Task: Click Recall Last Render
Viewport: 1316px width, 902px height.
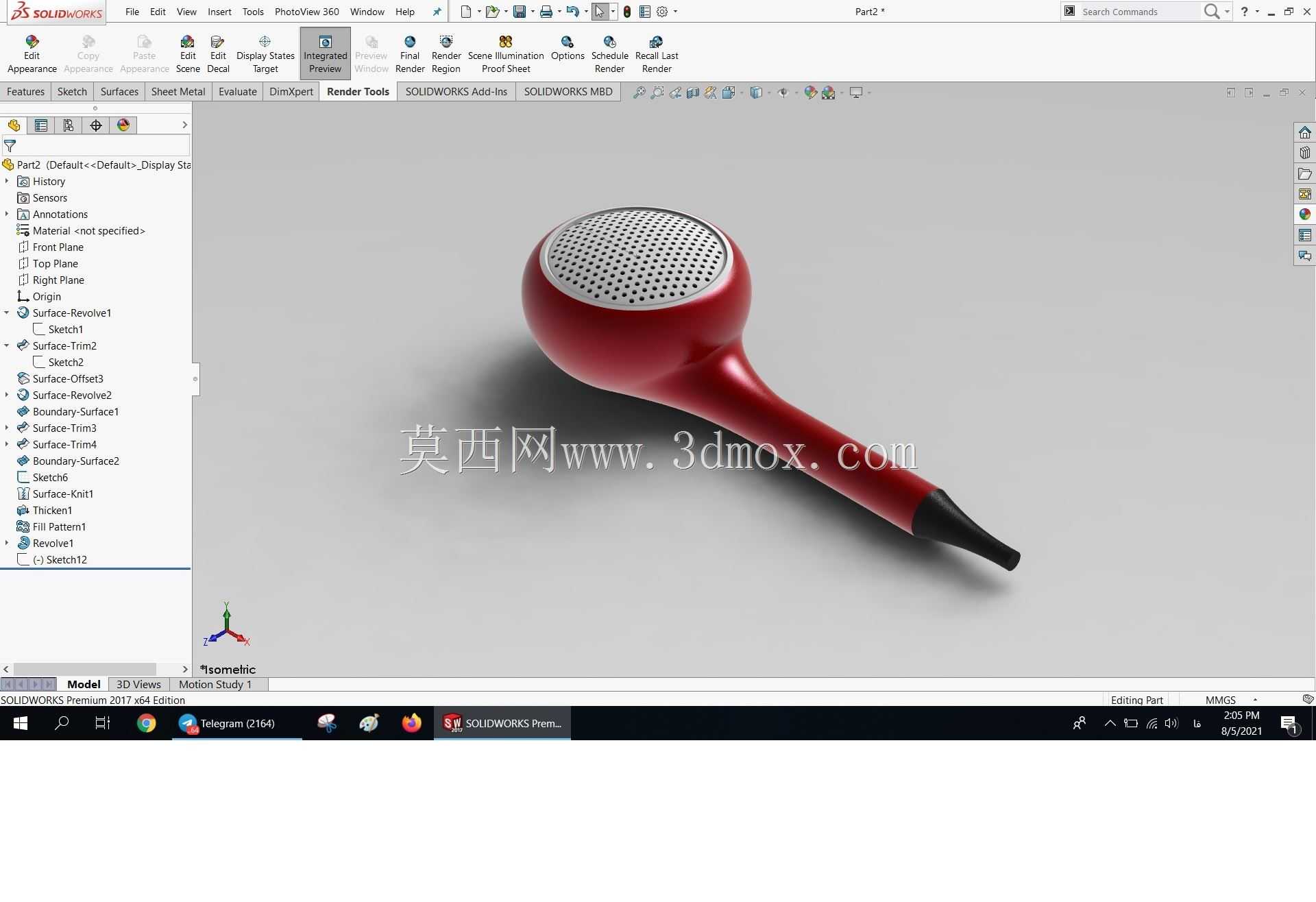Action: [657, 53]
